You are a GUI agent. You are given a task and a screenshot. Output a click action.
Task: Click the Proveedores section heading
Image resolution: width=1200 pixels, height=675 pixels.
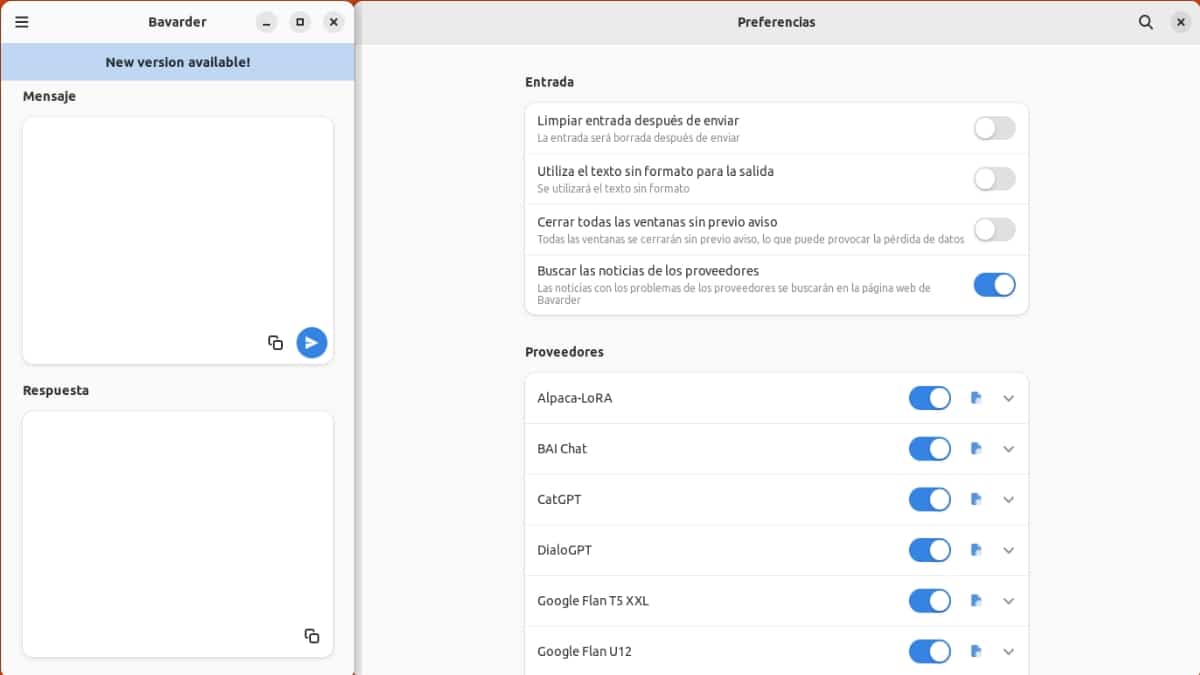564,352
